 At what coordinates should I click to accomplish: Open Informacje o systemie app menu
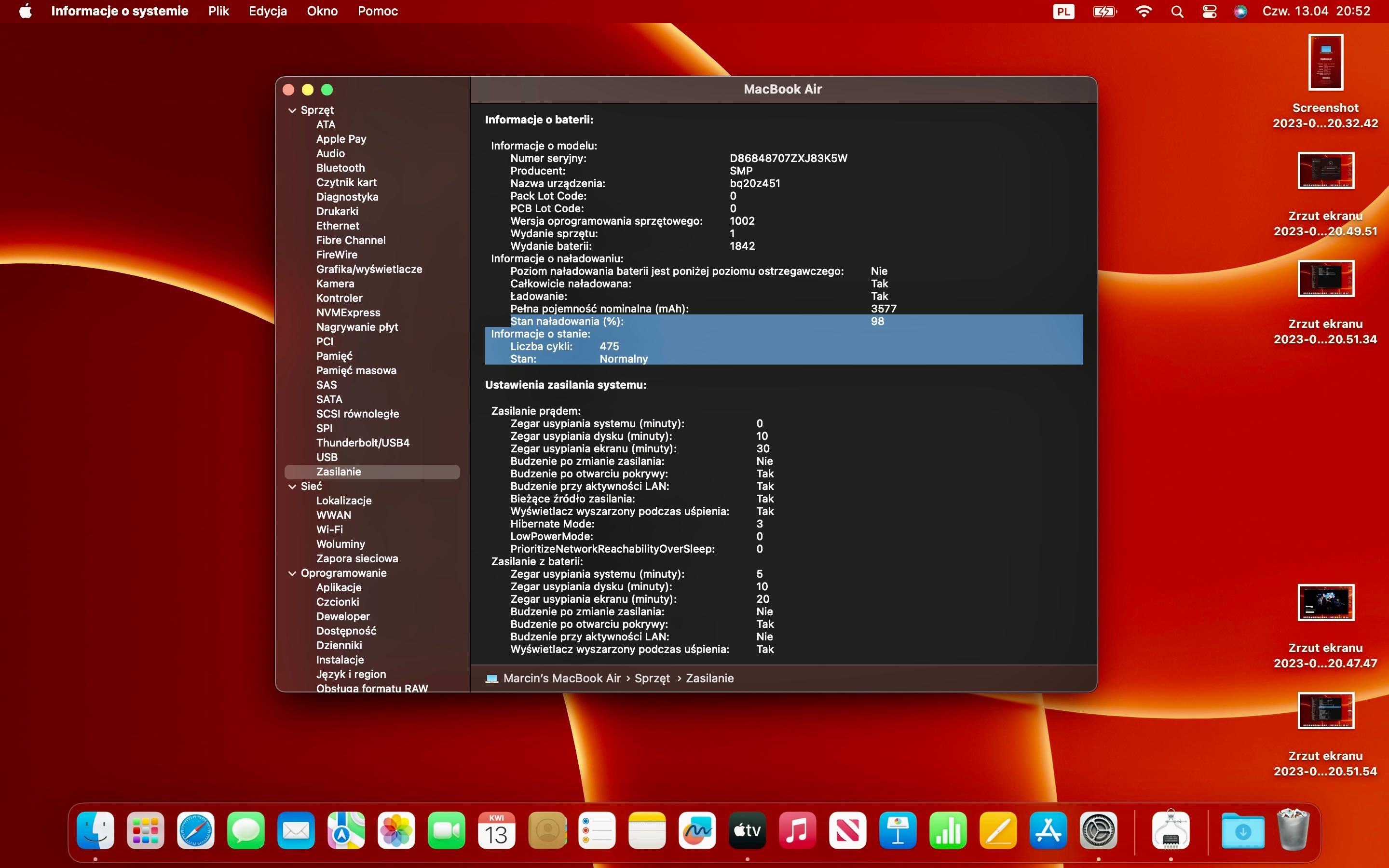point(120,11)
